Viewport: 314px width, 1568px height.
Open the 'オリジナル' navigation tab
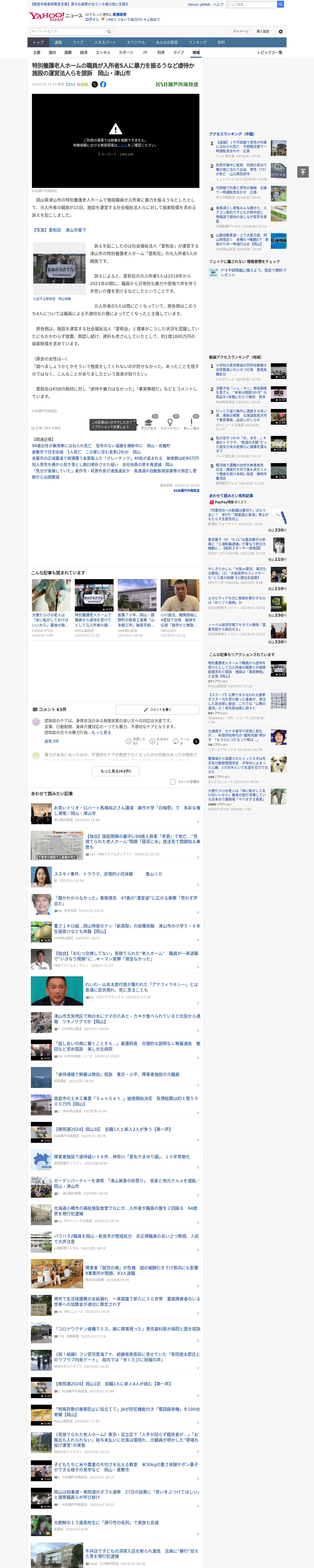coord(136,43)
